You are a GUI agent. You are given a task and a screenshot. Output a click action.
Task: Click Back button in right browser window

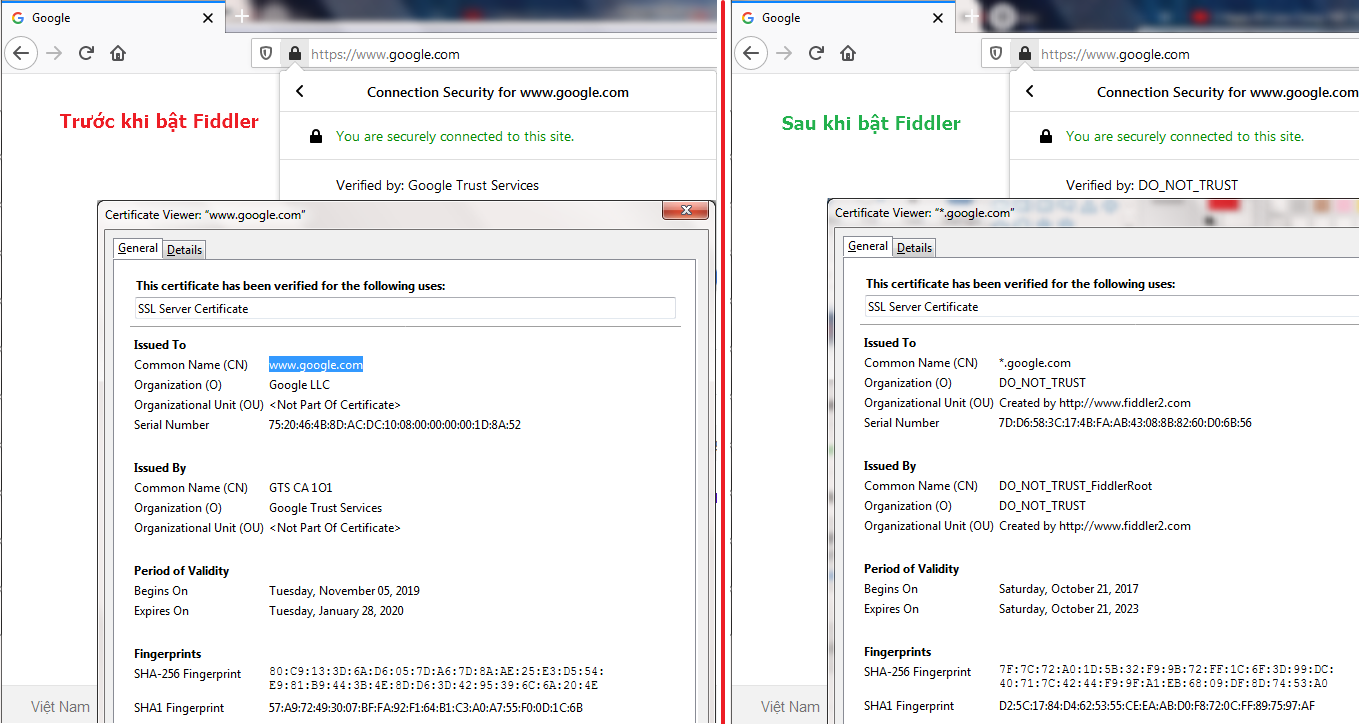(752, 53)
